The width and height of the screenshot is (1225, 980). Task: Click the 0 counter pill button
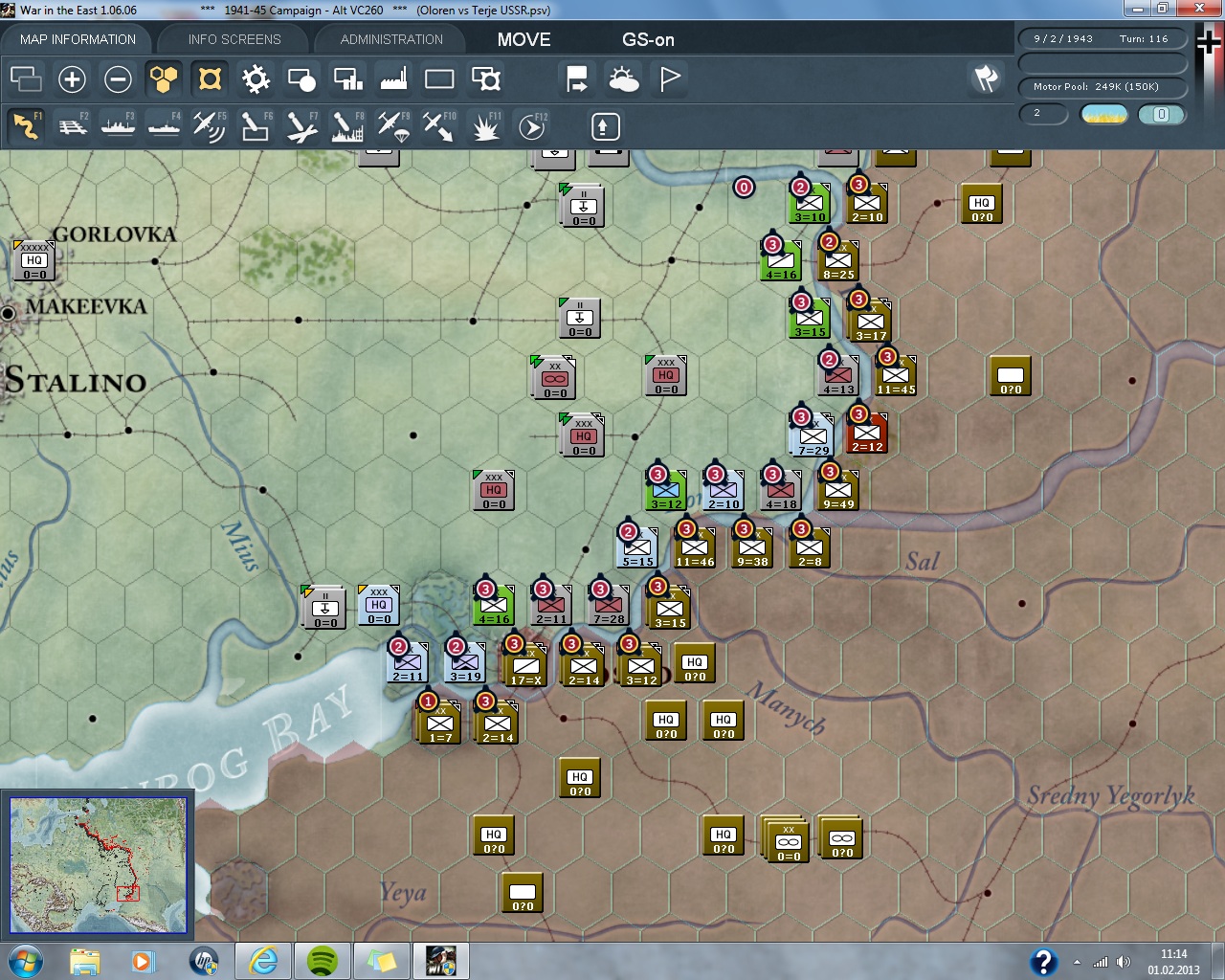[1162, 114]
